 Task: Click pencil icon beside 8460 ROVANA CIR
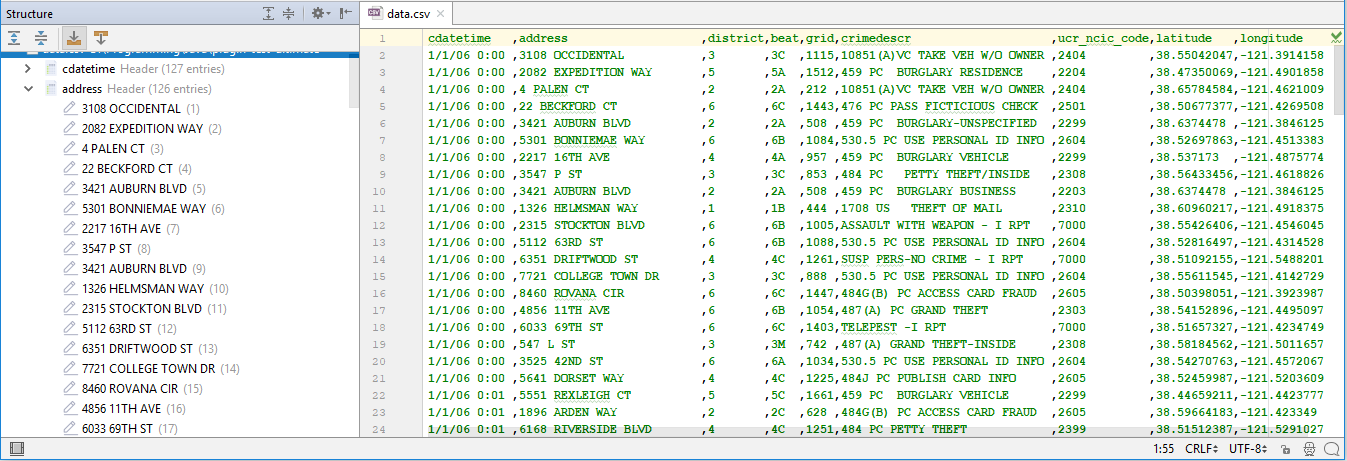pos(70,389)
